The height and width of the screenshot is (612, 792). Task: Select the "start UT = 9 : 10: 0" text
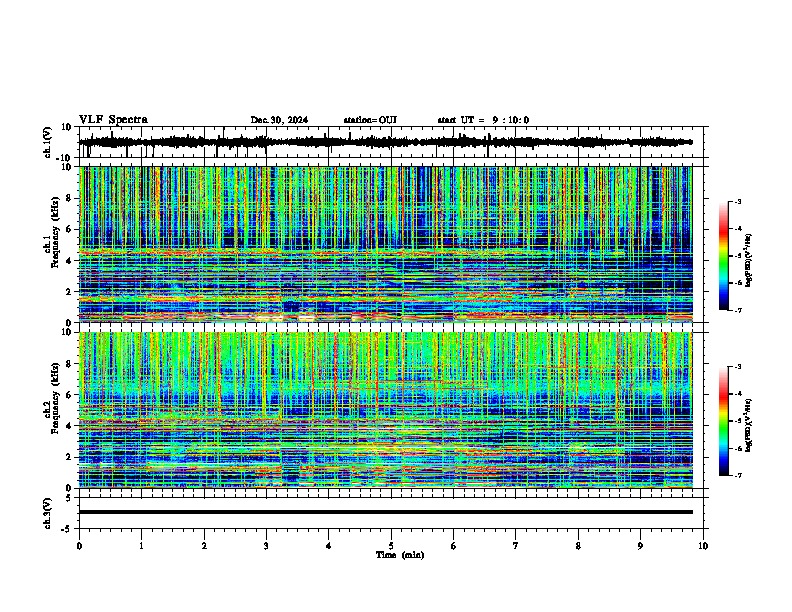coord(483,120)
